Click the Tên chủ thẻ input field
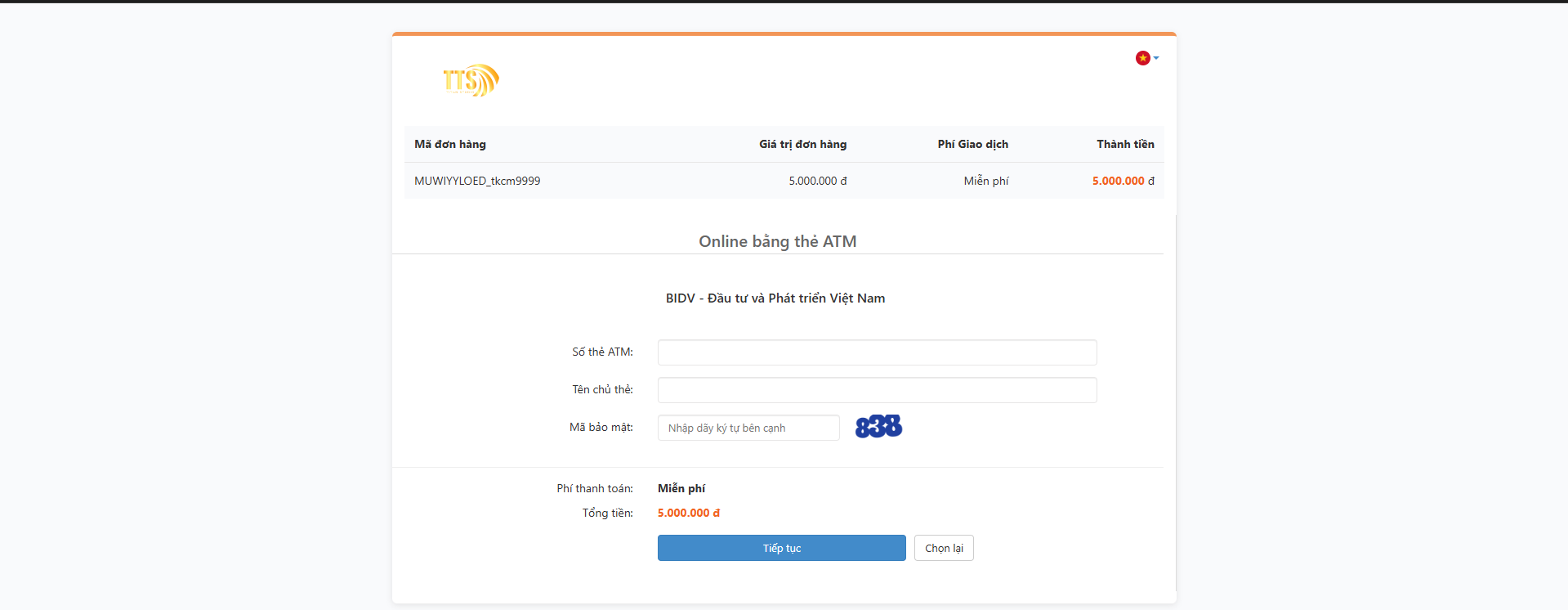The width and height of the screenshot is (1568, 610). [x=877, y=390]
